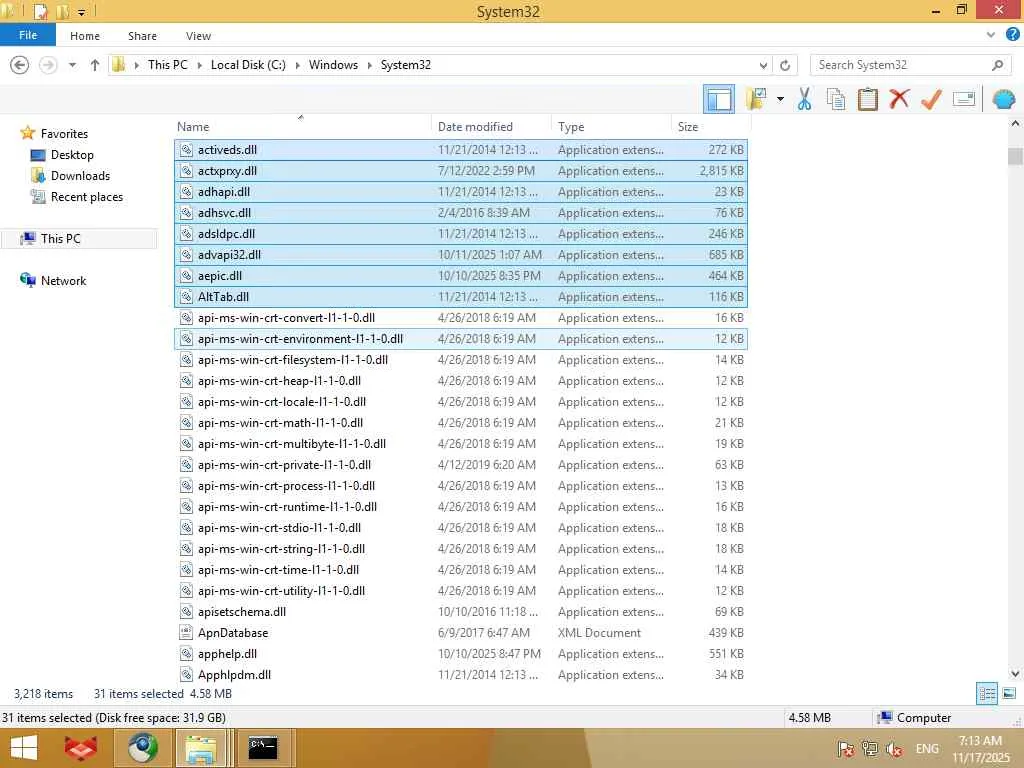Open Downloads in navigation pane
1024x768 pixels.
pos(80,176)
